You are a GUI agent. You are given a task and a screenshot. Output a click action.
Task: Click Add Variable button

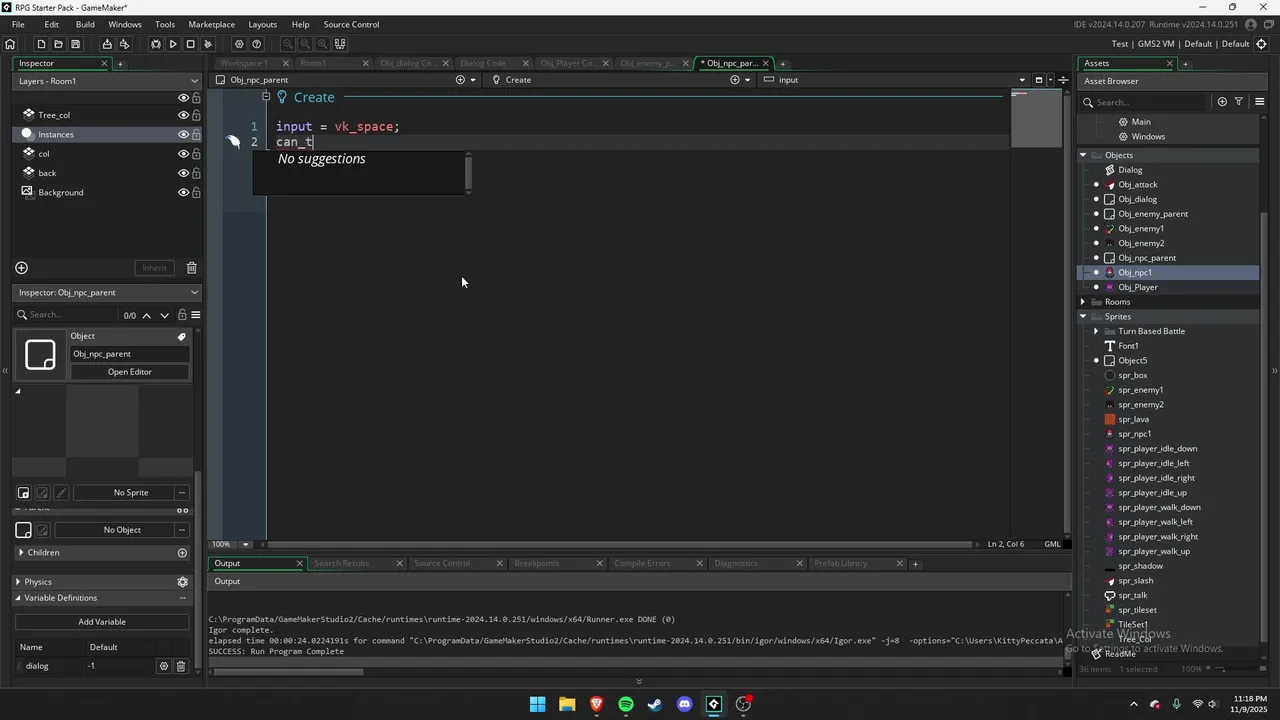coord(102,622)
